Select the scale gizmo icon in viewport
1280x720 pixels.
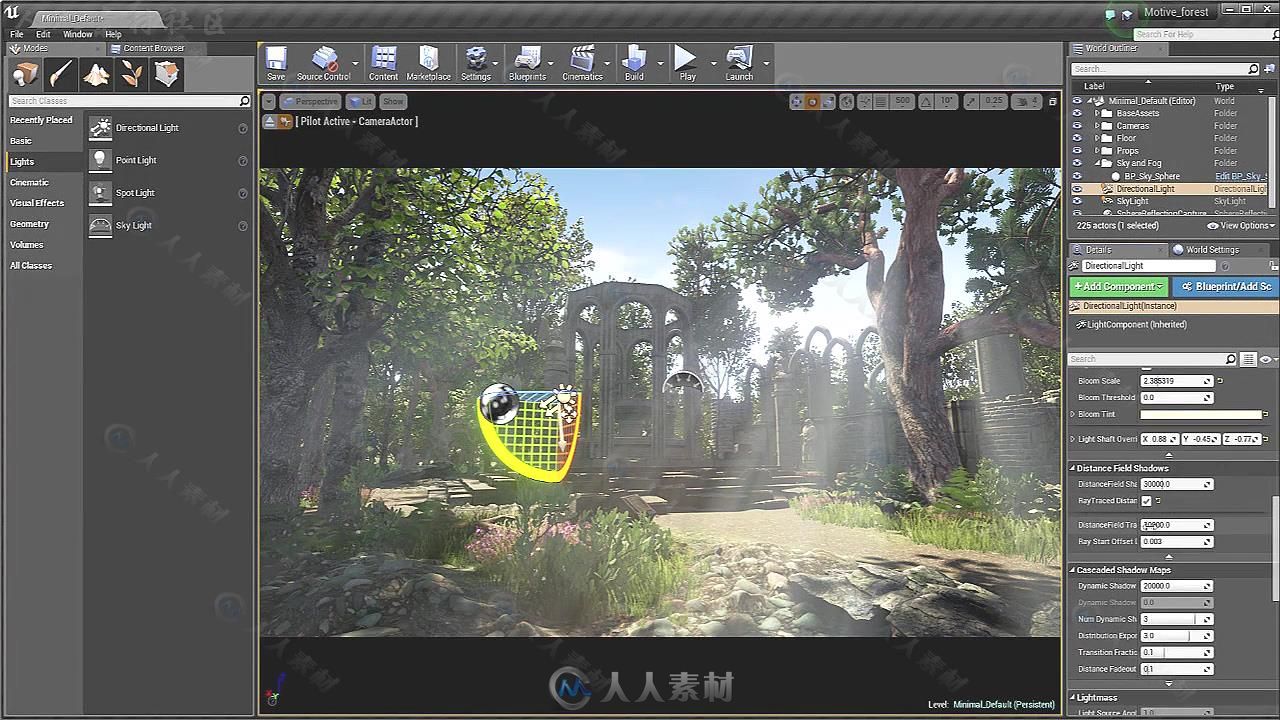coord(828,101)
